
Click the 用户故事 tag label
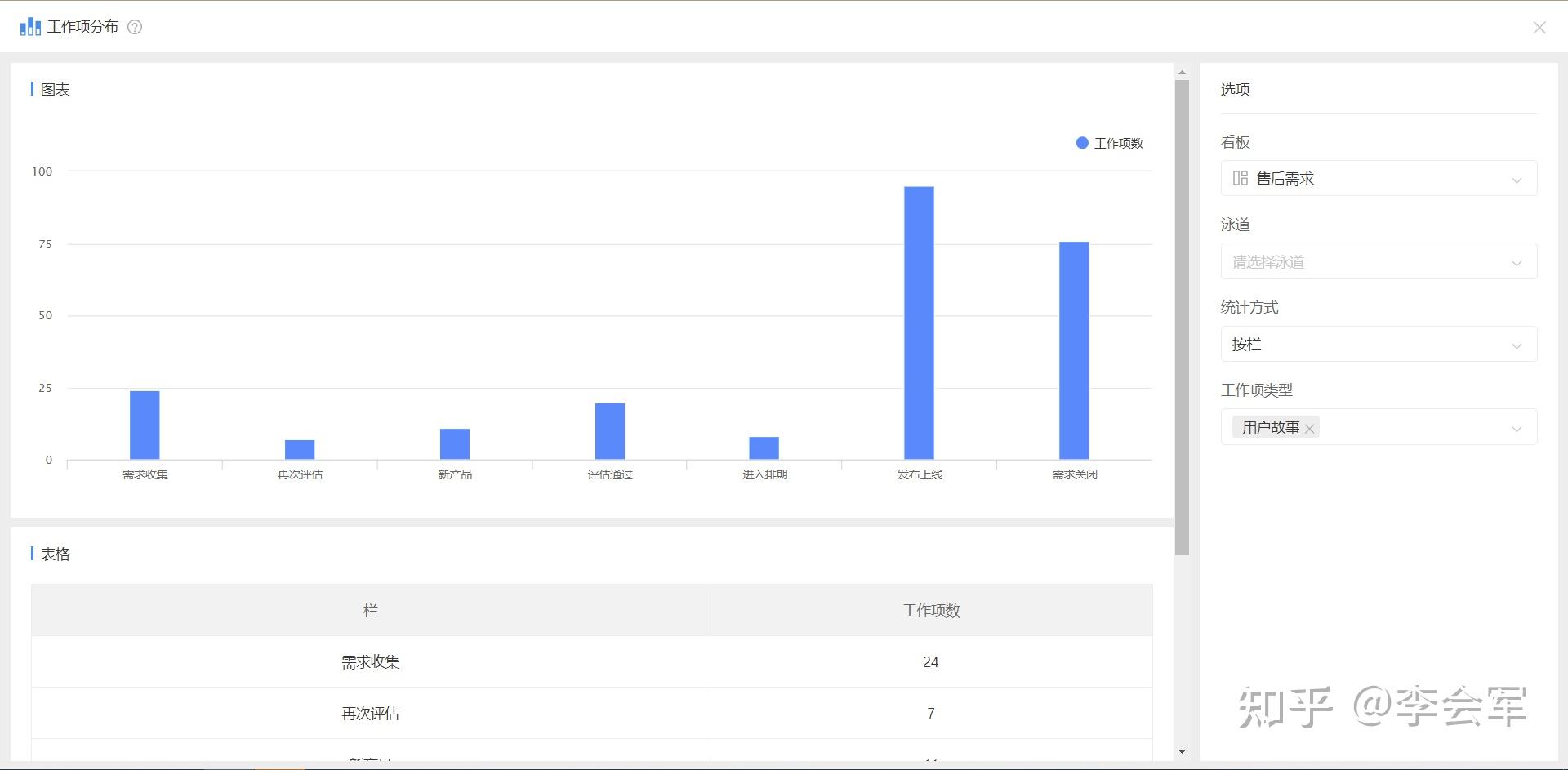(x=1271, y=427)
